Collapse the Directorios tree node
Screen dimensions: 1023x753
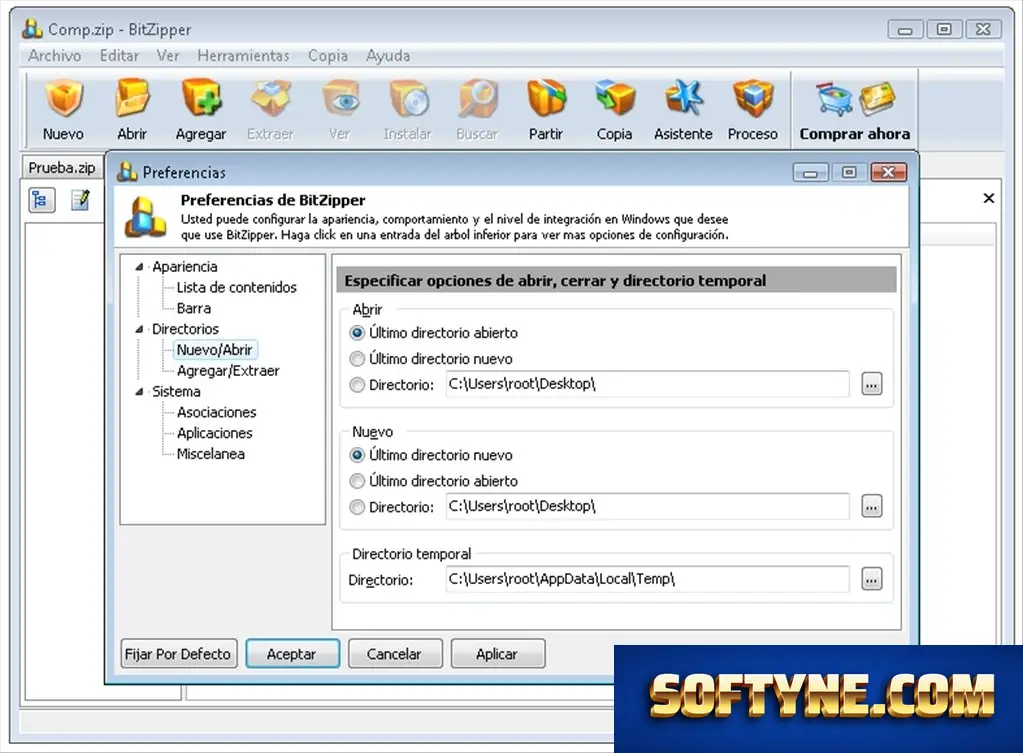point(139,330)
